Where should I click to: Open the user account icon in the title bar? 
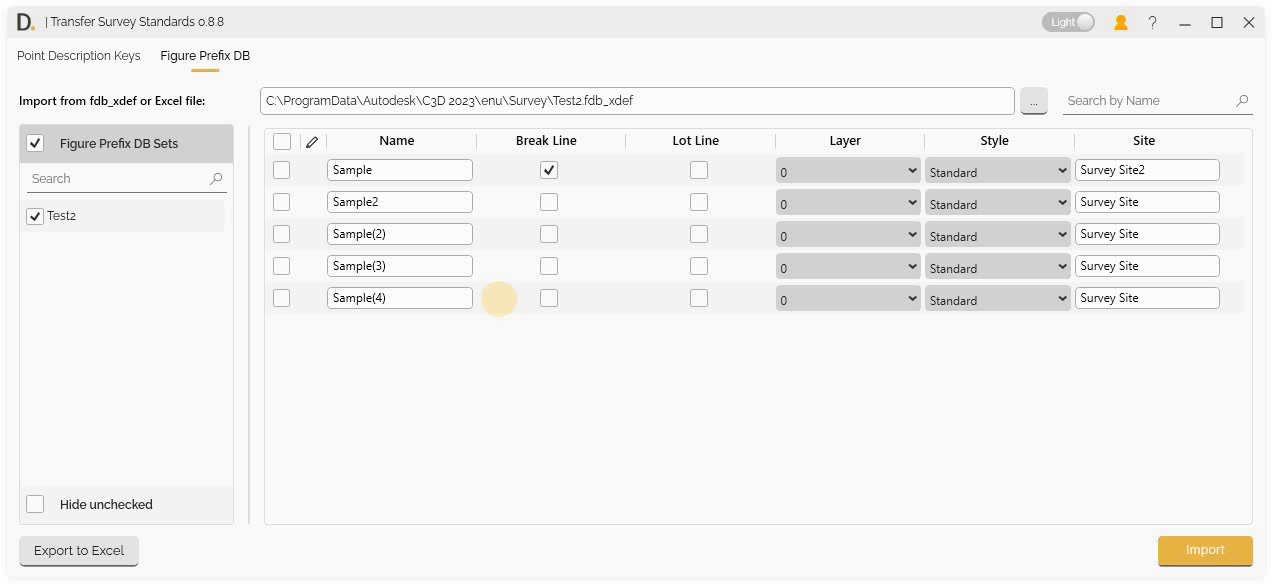coord(1120,21)
